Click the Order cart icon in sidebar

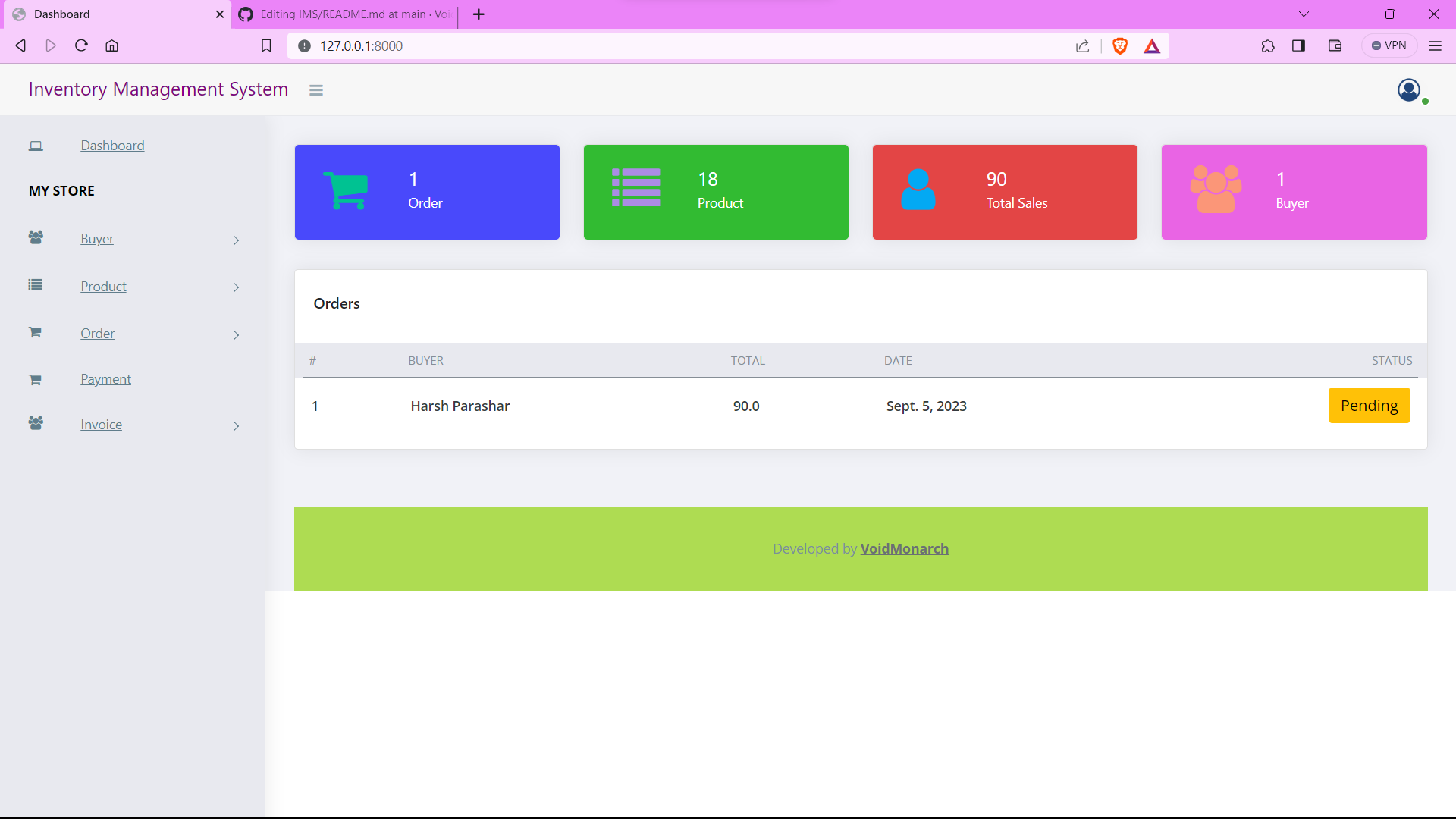(36, 331)
